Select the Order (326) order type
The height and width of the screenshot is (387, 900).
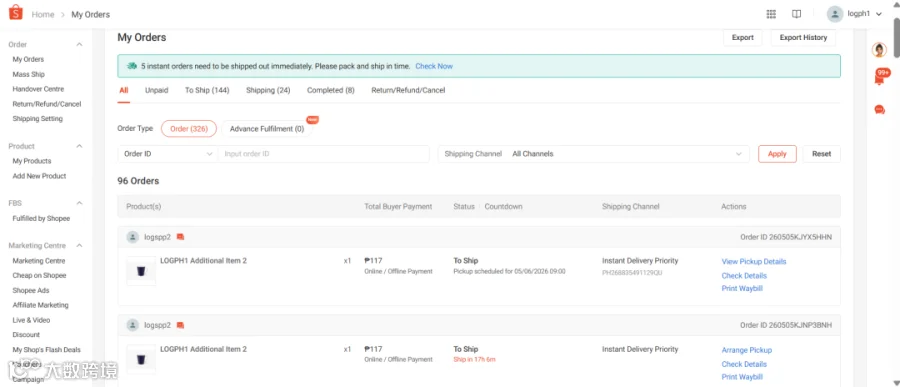tap(189, 129)
